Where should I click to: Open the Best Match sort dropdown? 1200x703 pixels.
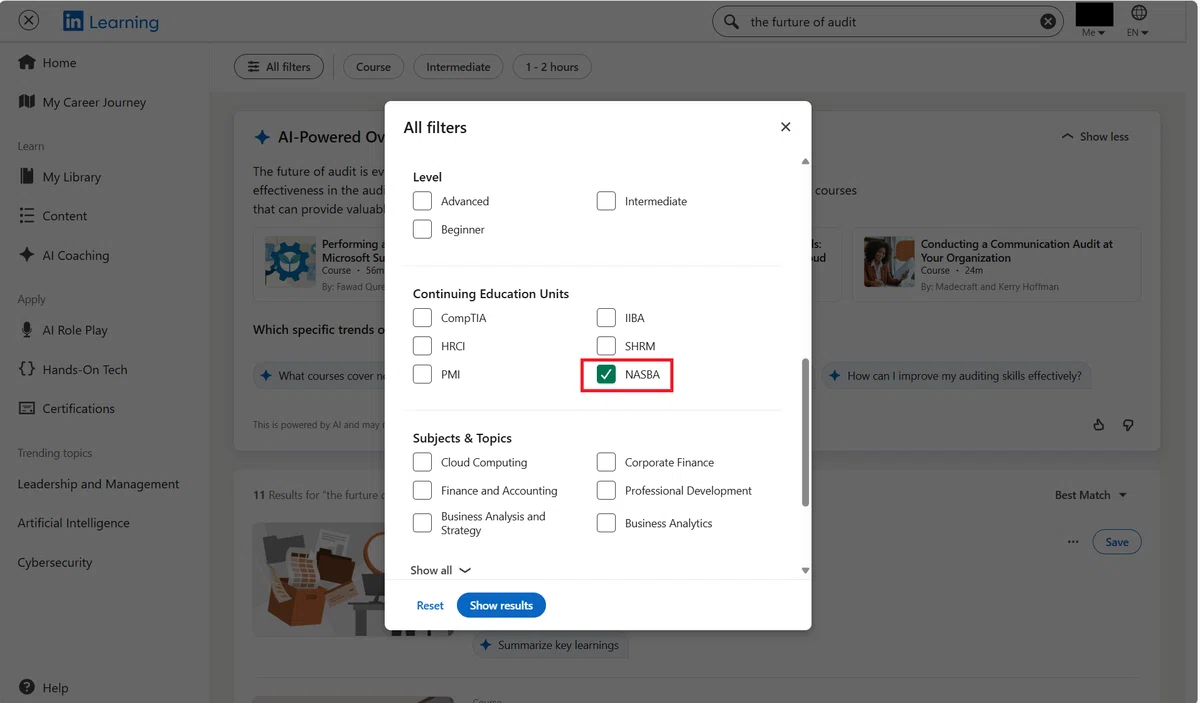tap(1091, 495)
